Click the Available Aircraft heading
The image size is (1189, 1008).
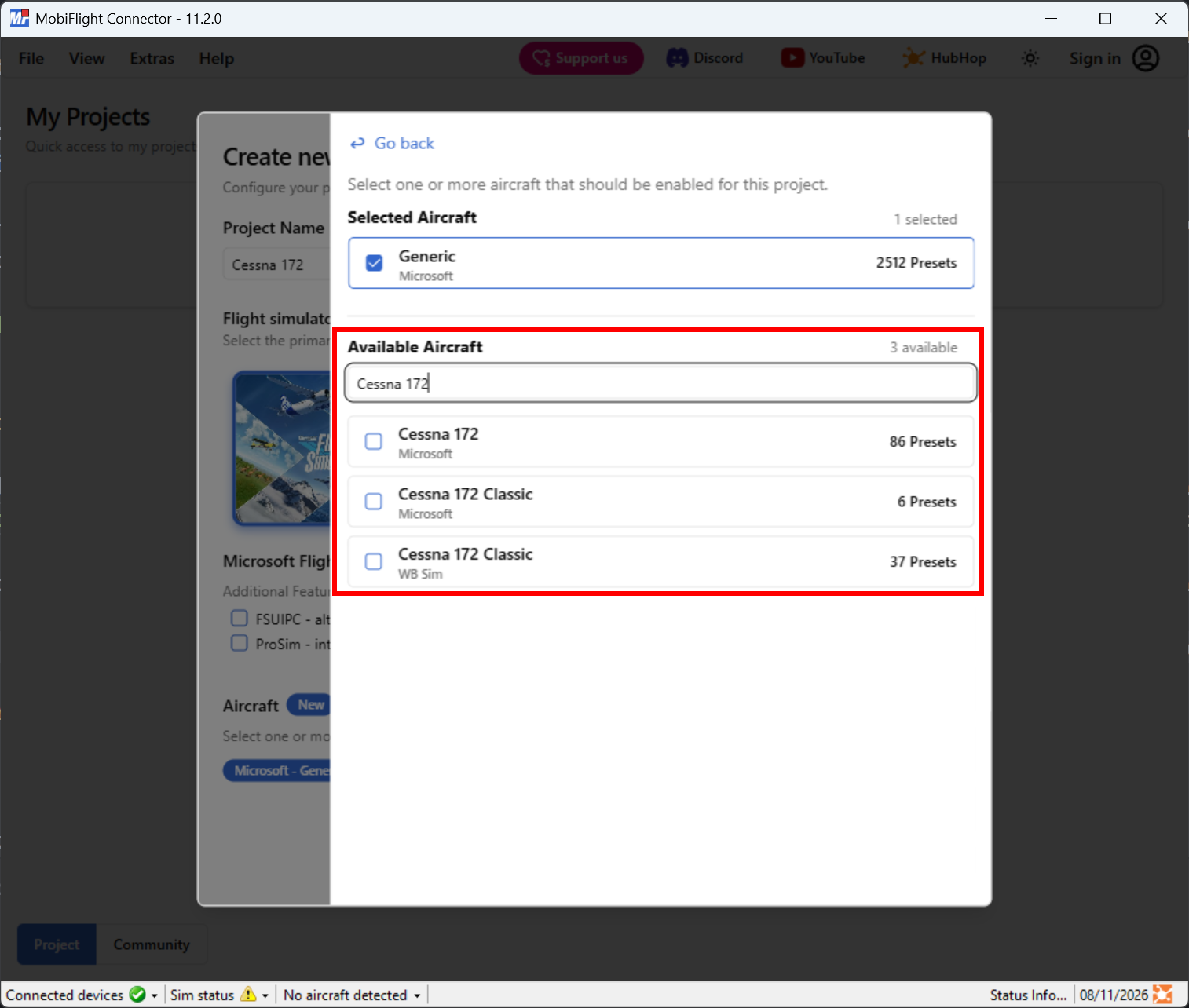(x=415, y=347)
